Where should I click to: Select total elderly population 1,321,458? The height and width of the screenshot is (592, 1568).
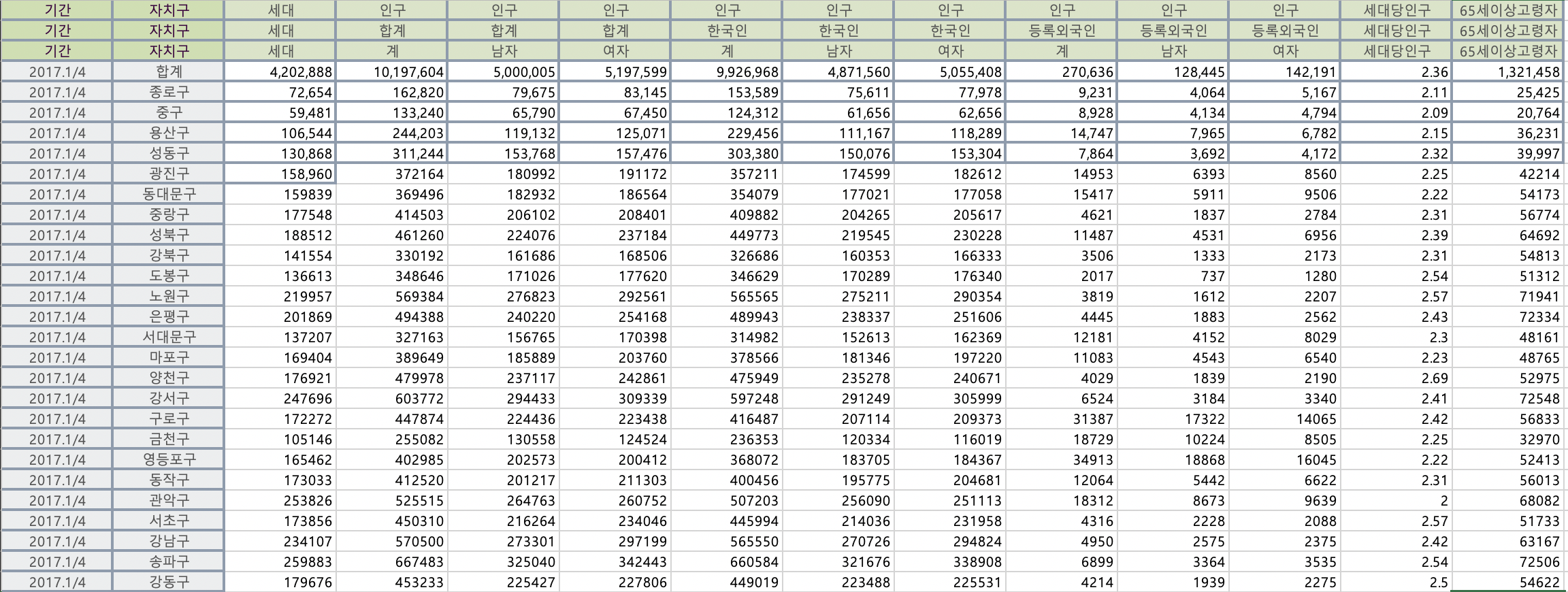1509,71
